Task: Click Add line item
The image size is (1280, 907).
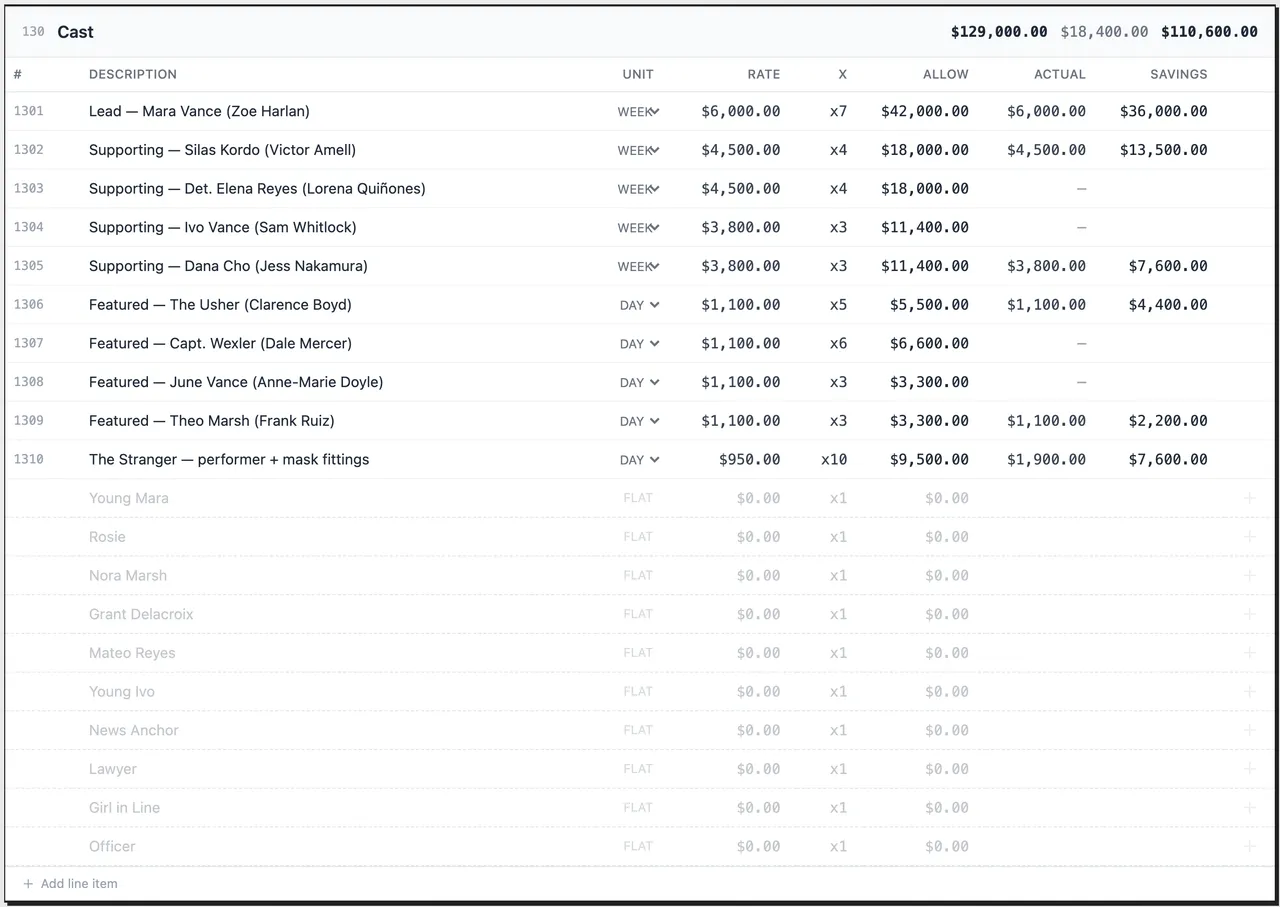Action: (70, 884)
